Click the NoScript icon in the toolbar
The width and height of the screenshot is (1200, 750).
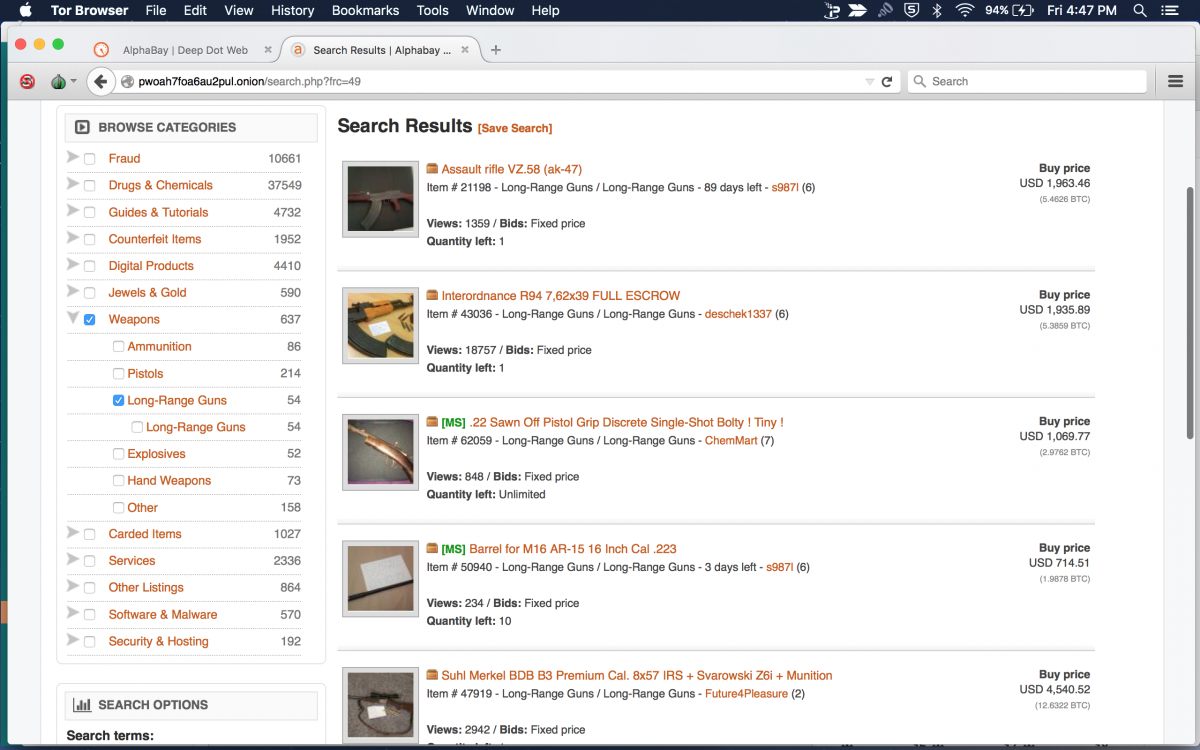pos(27,82)
